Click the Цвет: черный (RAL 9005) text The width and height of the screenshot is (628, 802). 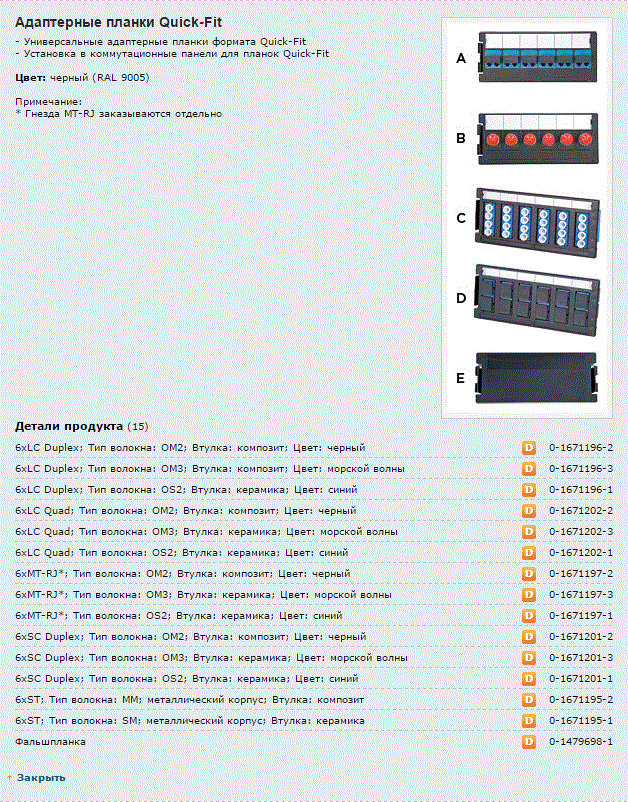tap(82, 78)
